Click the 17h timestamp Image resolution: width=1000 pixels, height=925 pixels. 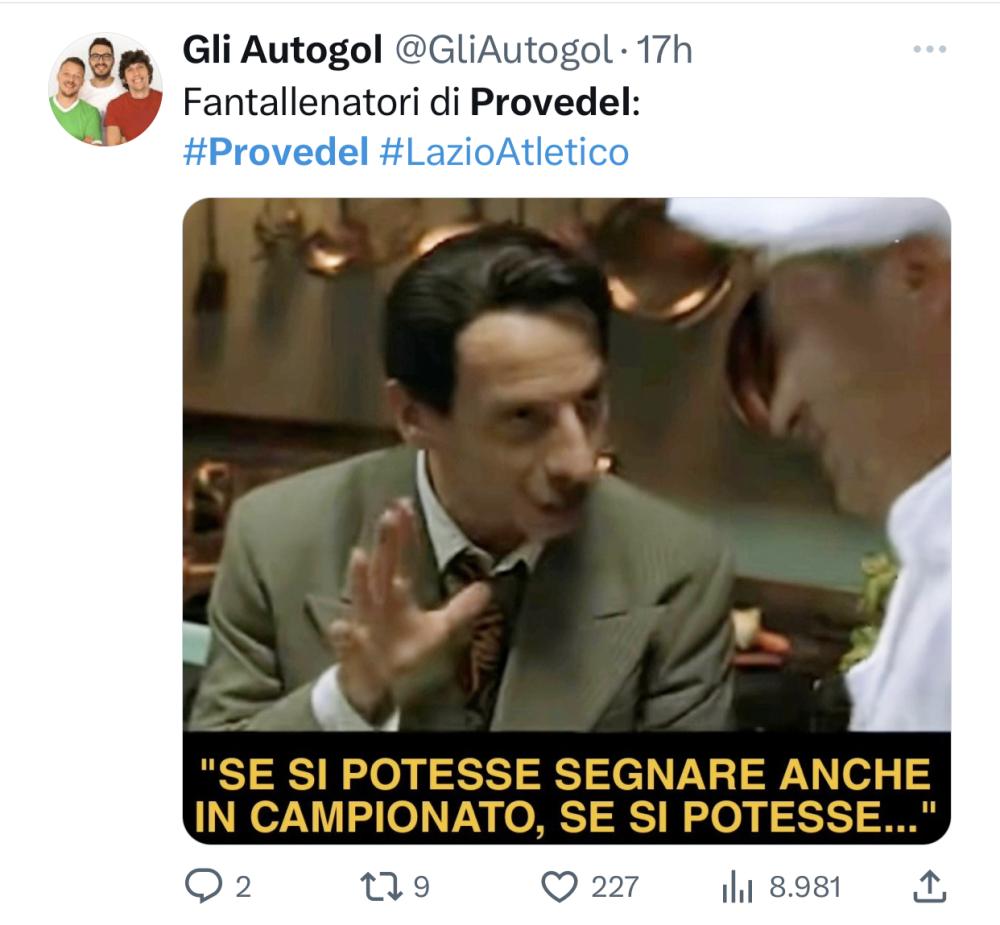(x=664, y=50)
